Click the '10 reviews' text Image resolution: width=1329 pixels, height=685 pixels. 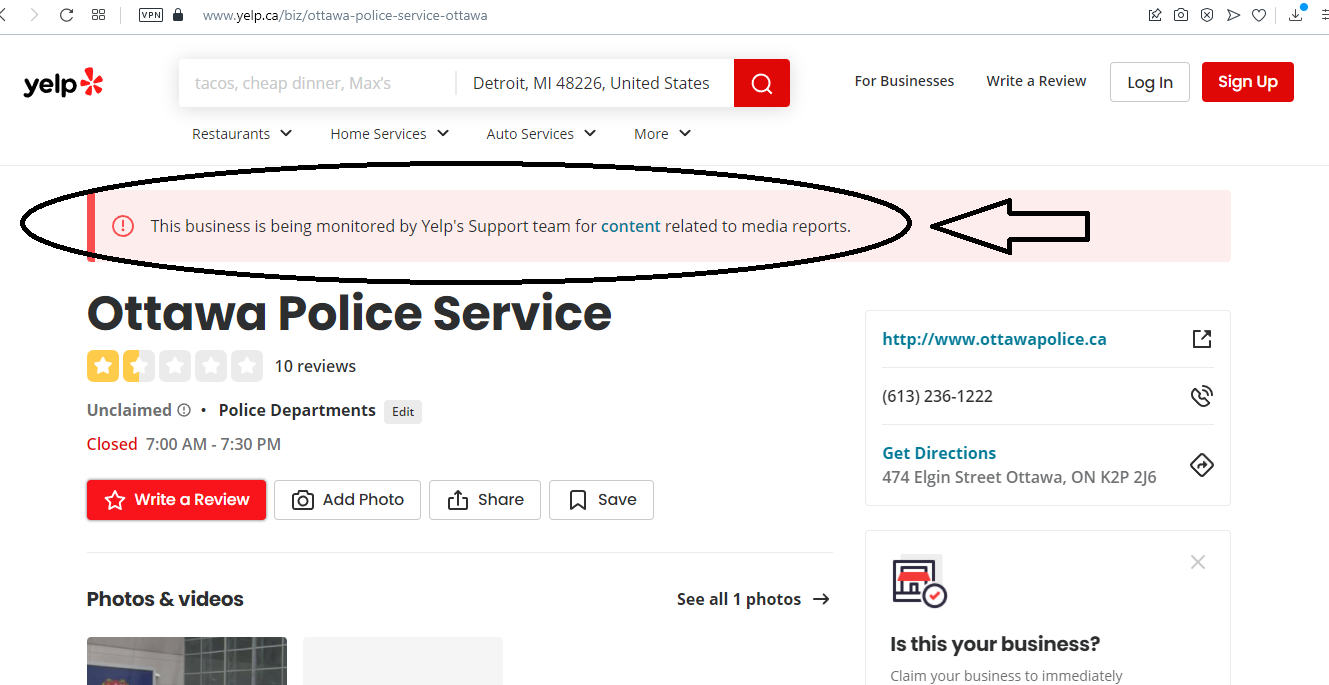coord(315,366)
